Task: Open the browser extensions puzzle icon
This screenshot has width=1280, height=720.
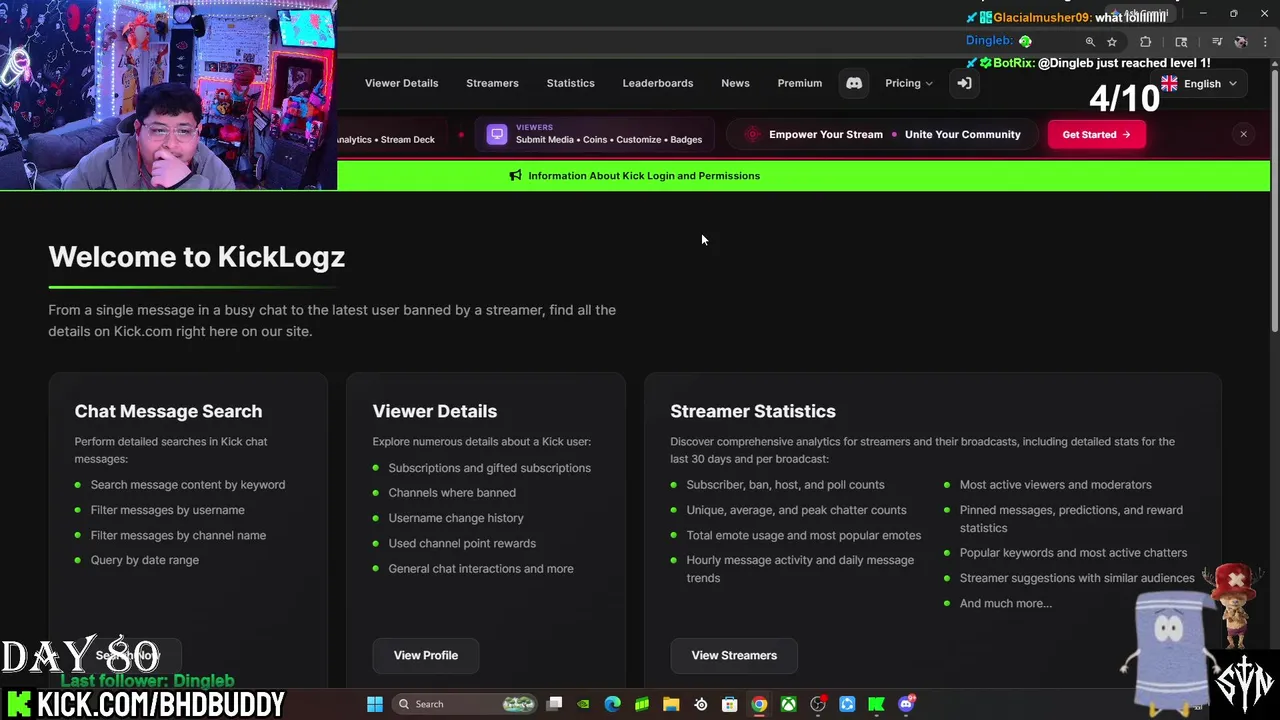Action: pyautogui.click(x=1146, y=42)
